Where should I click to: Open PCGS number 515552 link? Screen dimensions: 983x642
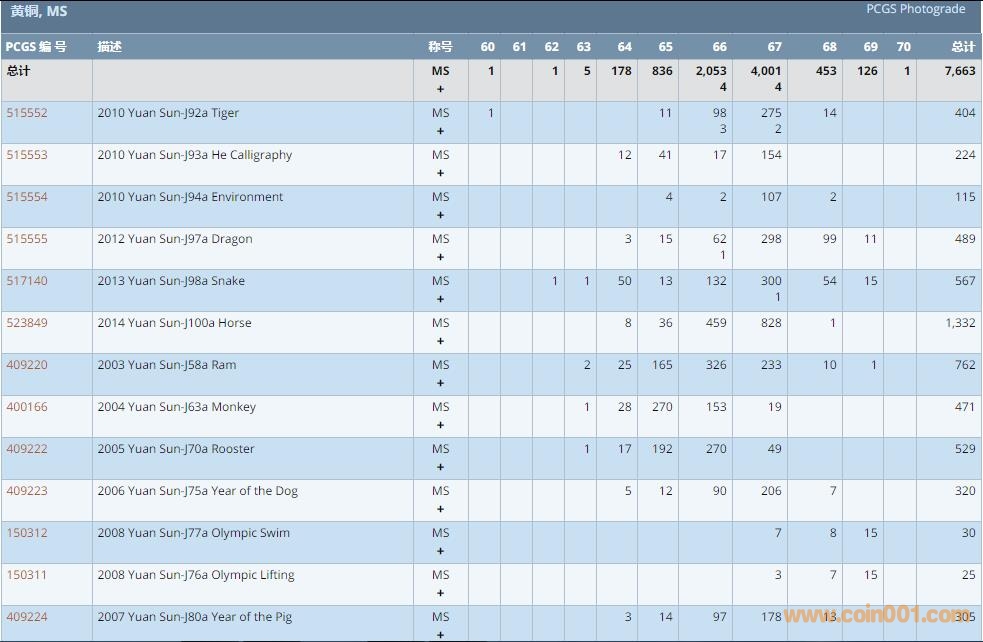[x=27, y=113]
